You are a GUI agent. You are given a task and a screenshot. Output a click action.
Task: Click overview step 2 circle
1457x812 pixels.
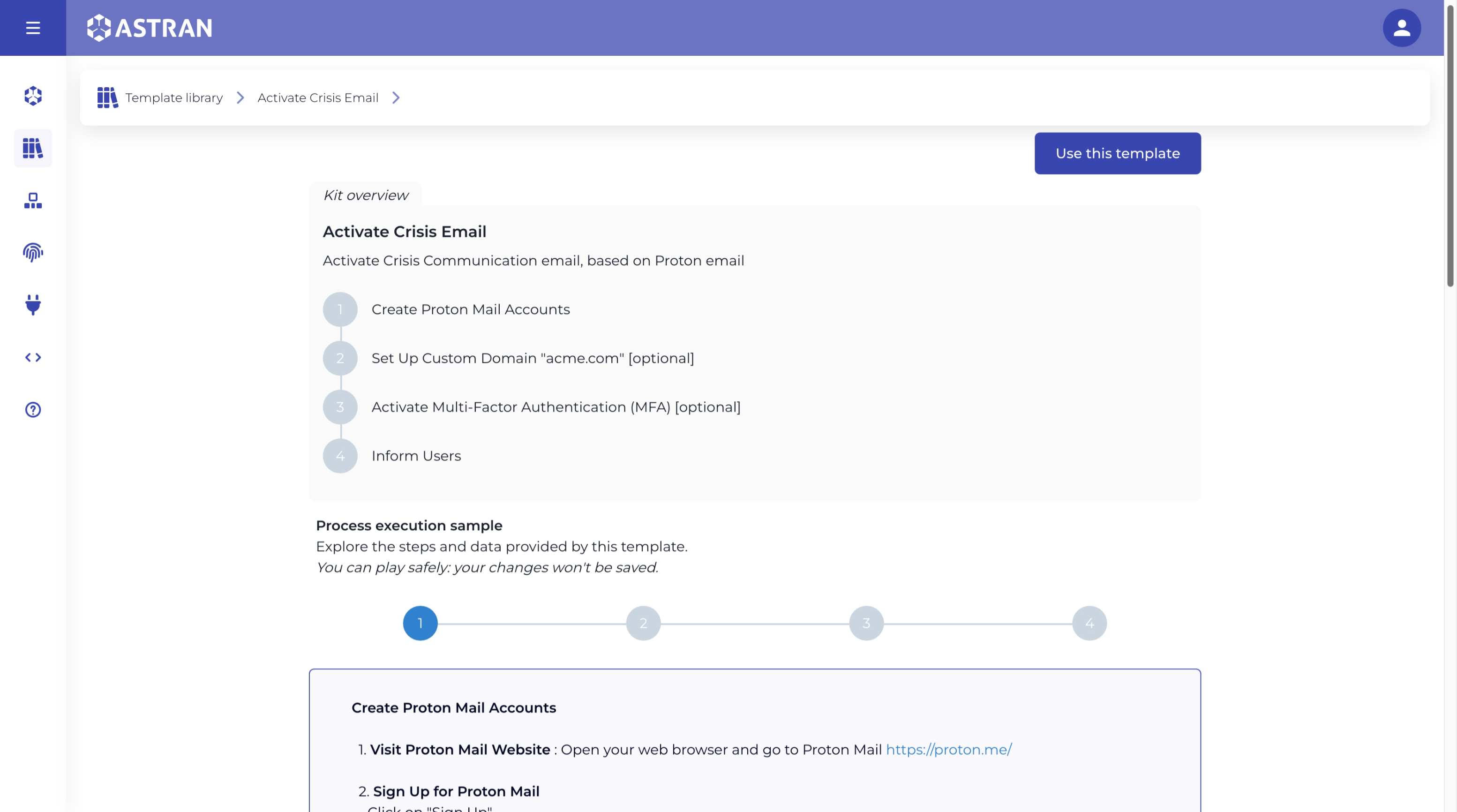click(340, 358)
